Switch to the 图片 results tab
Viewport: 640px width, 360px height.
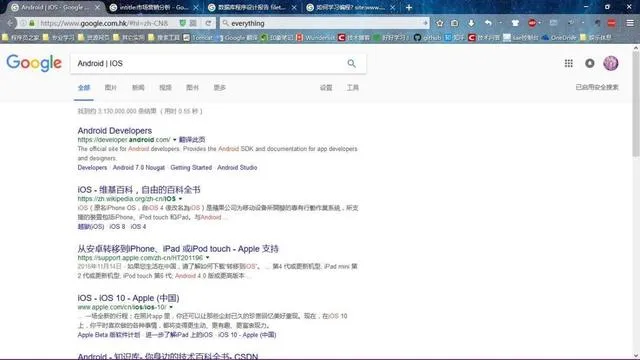(111, 88)
